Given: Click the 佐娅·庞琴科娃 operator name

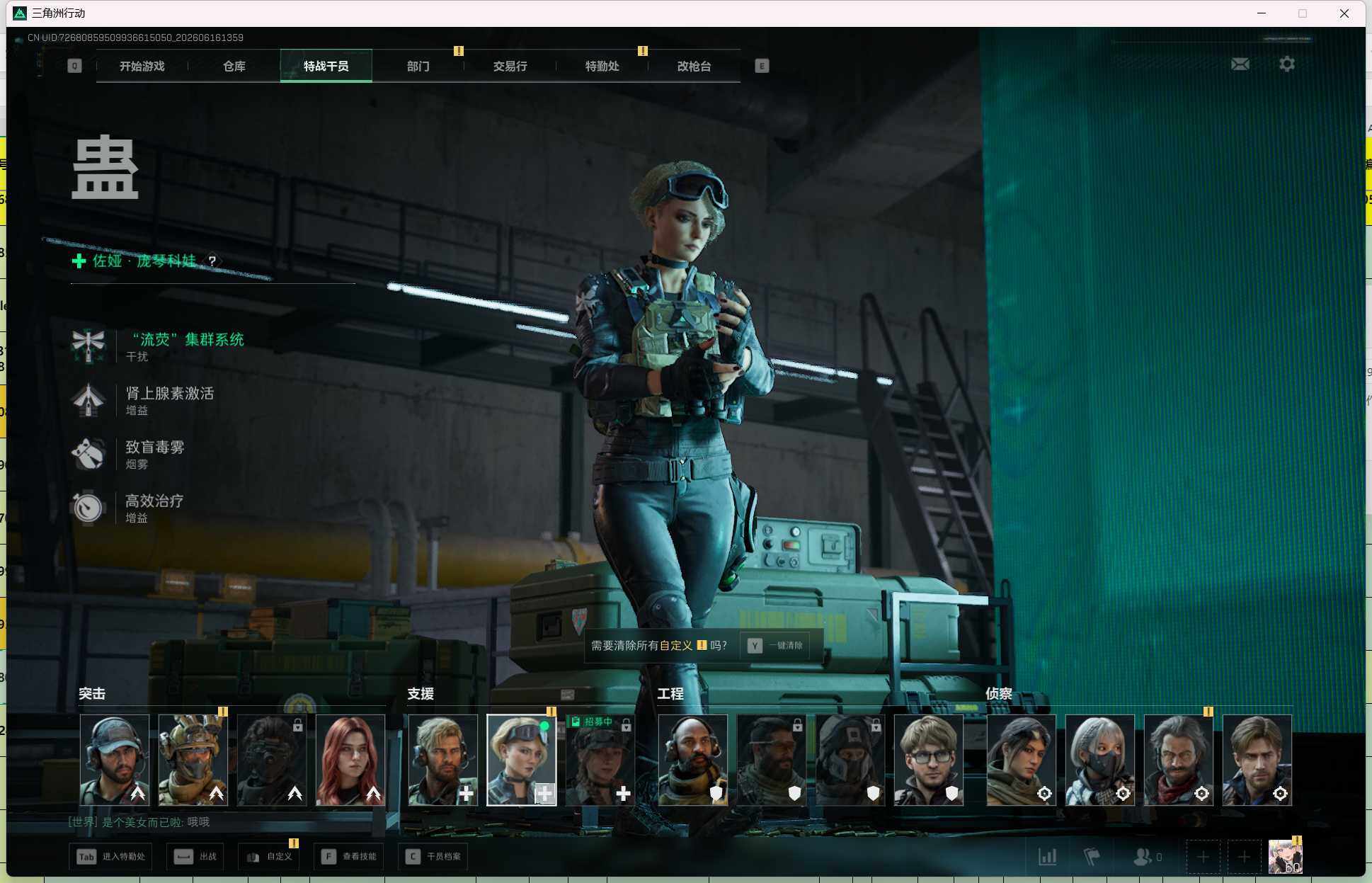Looking at the screenshot, I should click(x=144, y=261).
